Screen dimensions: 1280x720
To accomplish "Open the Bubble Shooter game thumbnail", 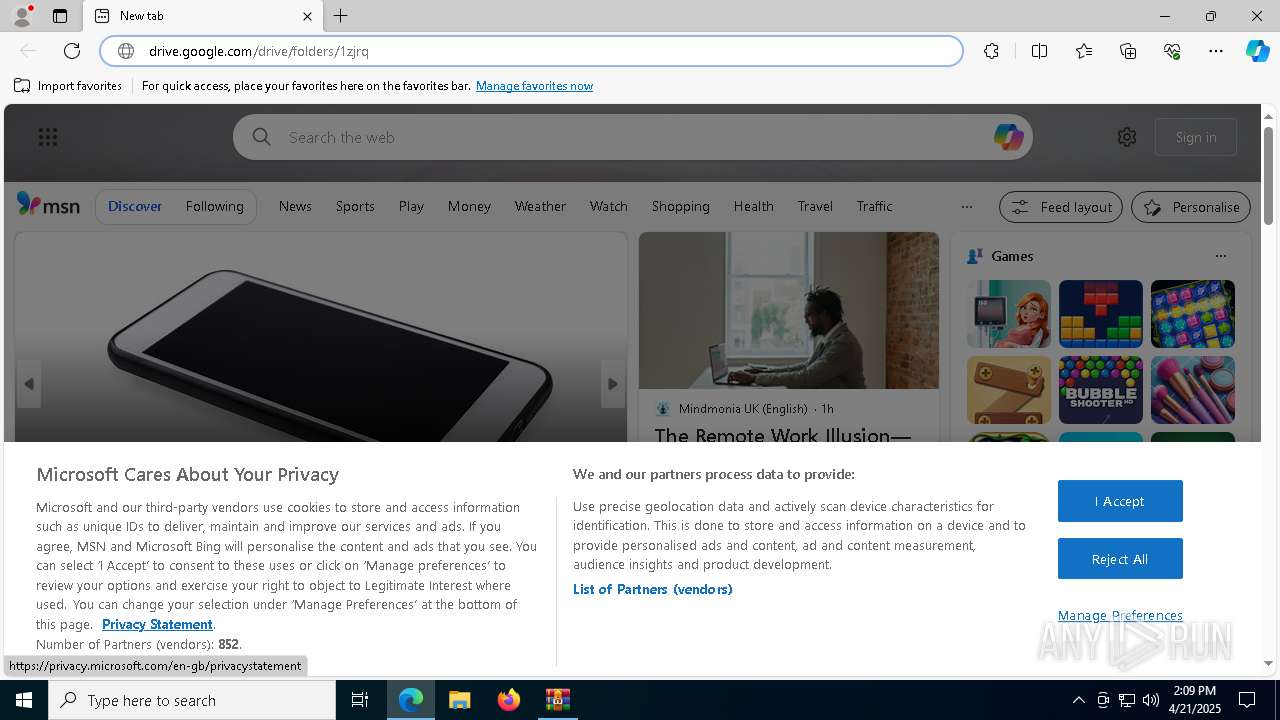I will coord(1100,390).
